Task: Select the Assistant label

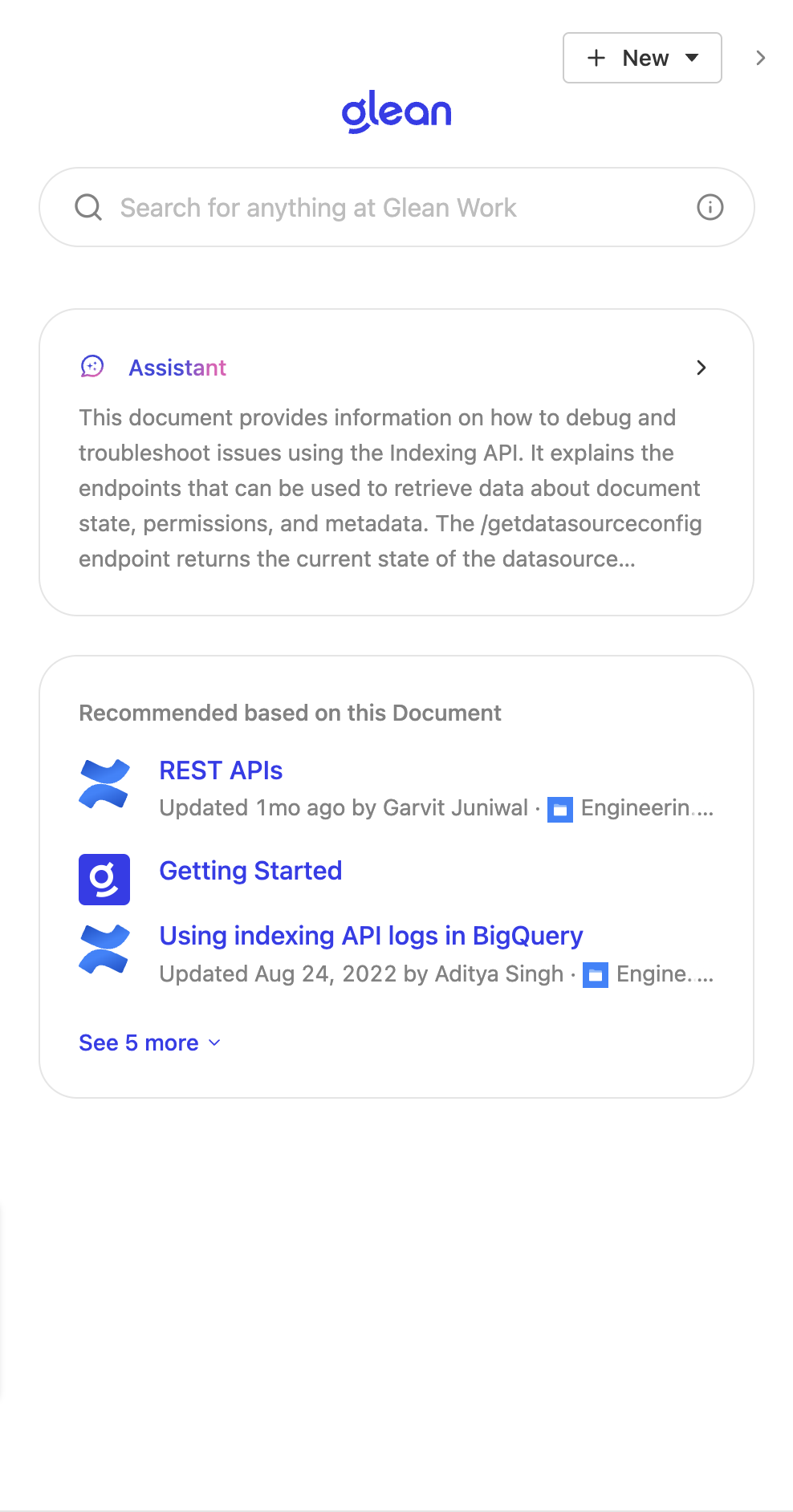Action: 177,368
